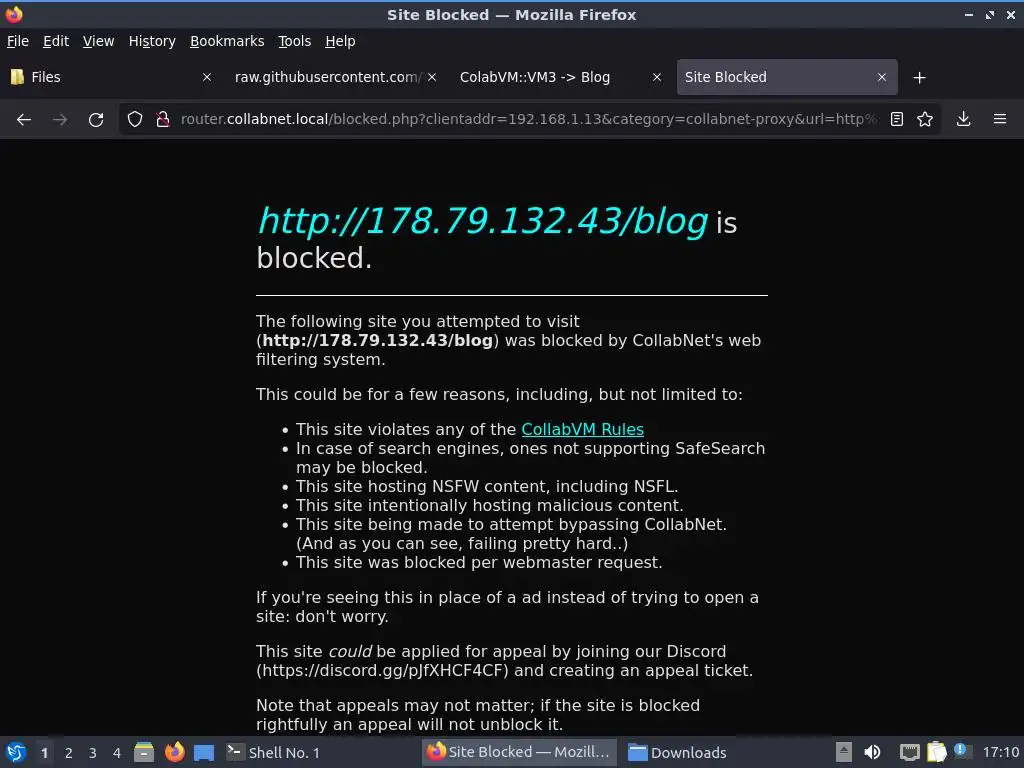Close the Files tab

tap(206, 77)
